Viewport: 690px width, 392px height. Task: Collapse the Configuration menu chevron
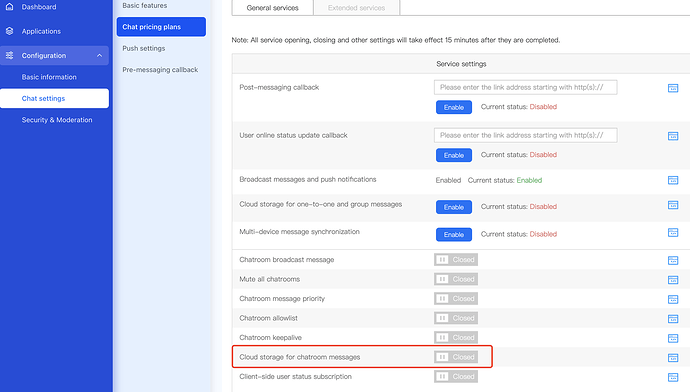[x=99, y=55]
